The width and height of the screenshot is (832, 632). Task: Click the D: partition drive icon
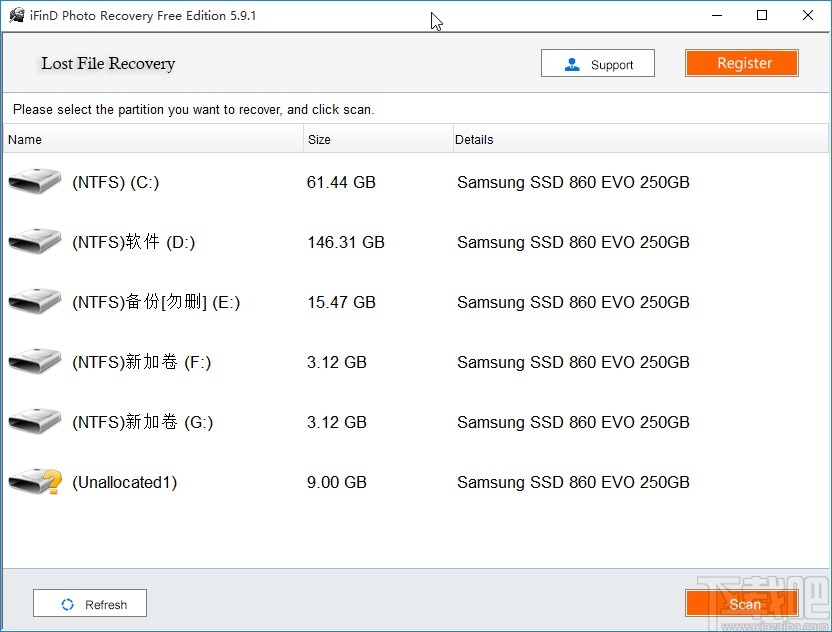click(x=35, y=241)
